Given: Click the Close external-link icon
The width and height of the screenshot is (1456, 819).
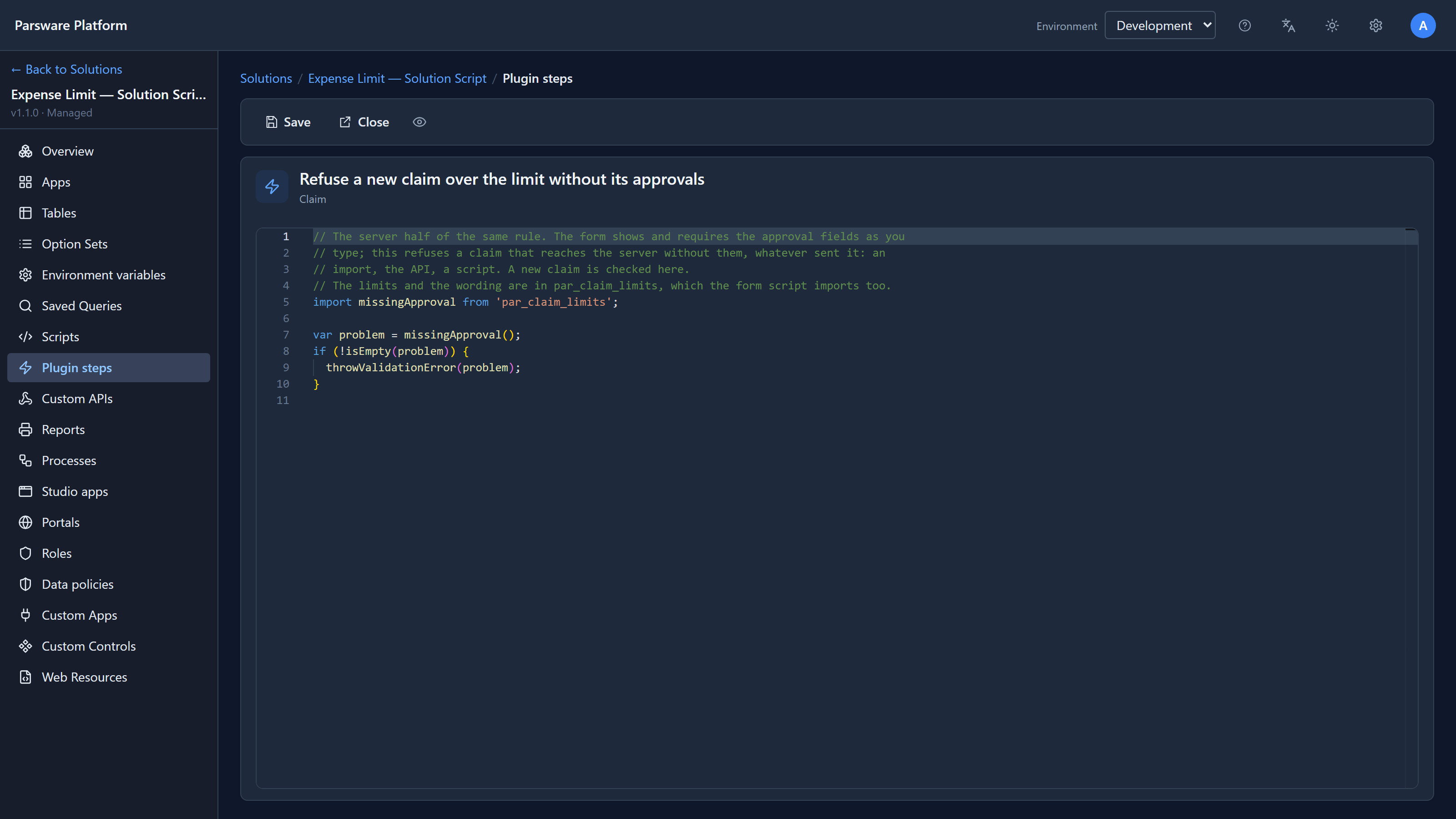Looking at the screenshot, I should point(345,122).
